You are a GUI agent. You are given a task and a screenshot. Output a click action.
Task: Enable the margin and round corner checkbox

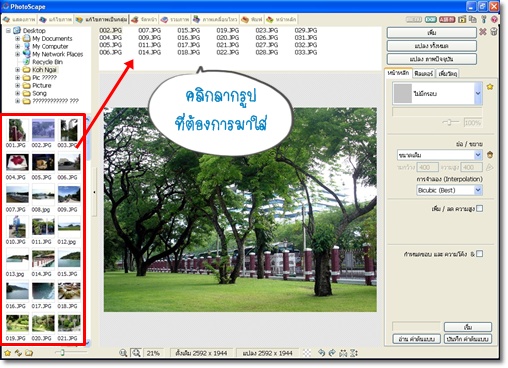pos(479,254)
